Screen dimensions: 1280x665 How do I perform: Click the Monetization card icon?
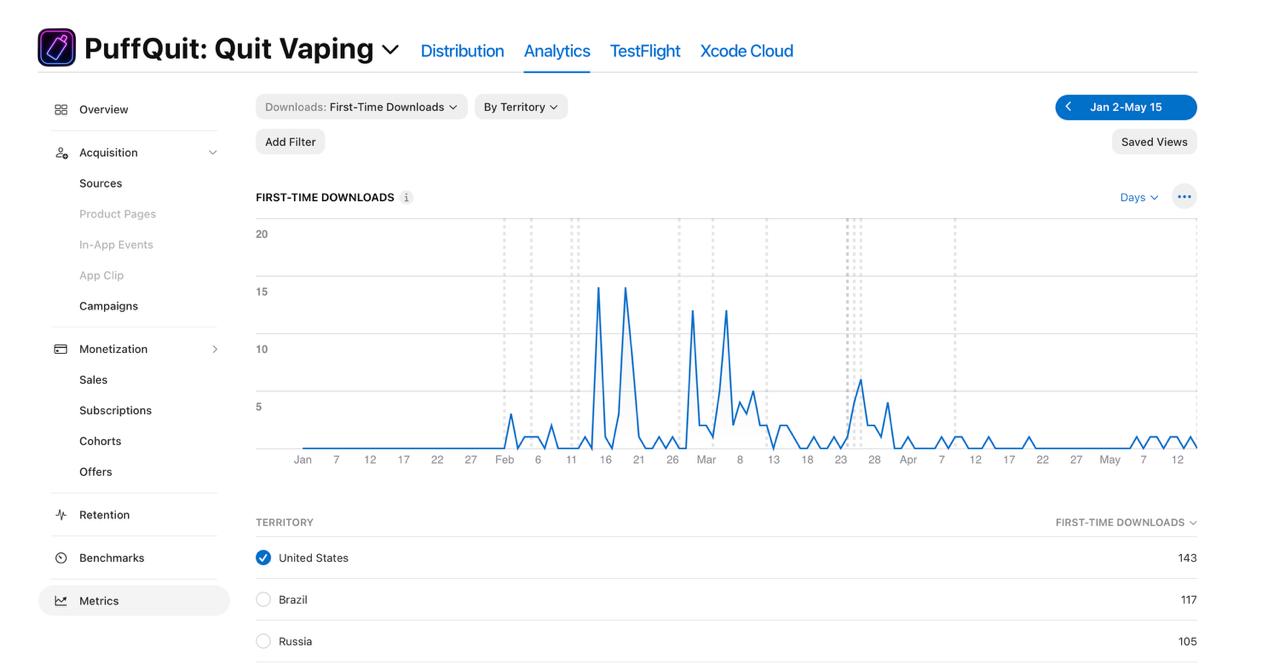point(61,349)
